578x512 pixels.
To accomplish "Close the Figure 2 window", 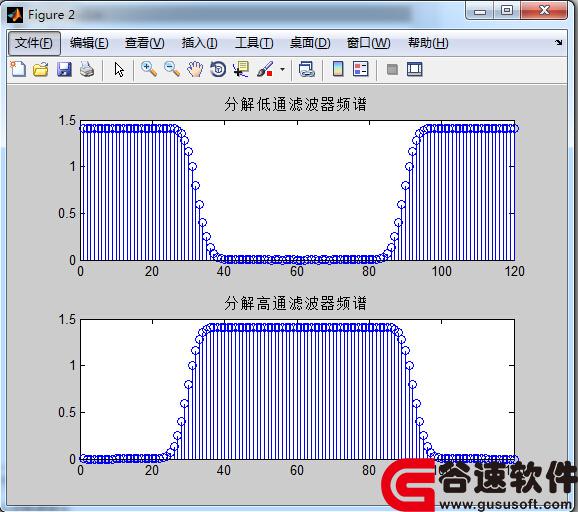I will [x=544, y=10].
